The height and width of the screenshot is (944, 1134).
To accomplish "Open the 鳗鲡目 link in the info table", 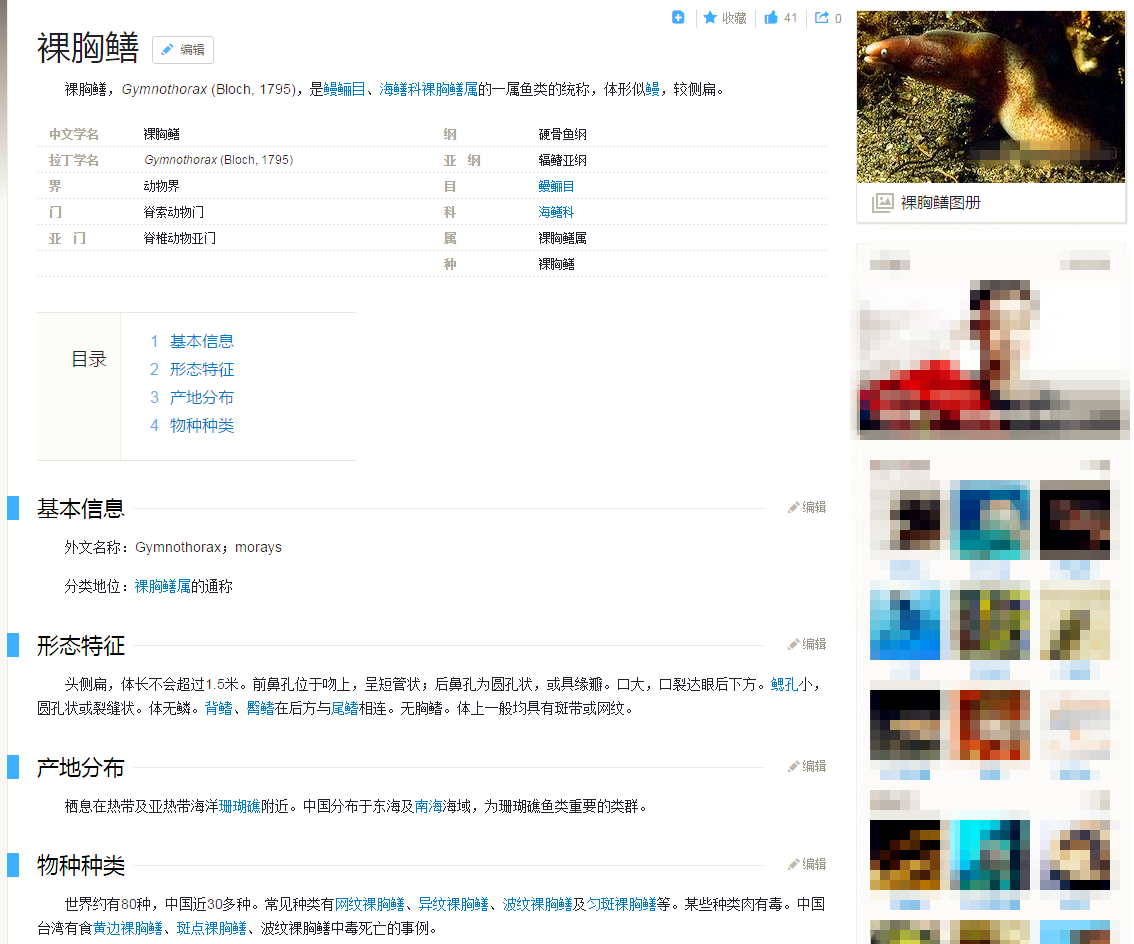I will click(556, 186).
